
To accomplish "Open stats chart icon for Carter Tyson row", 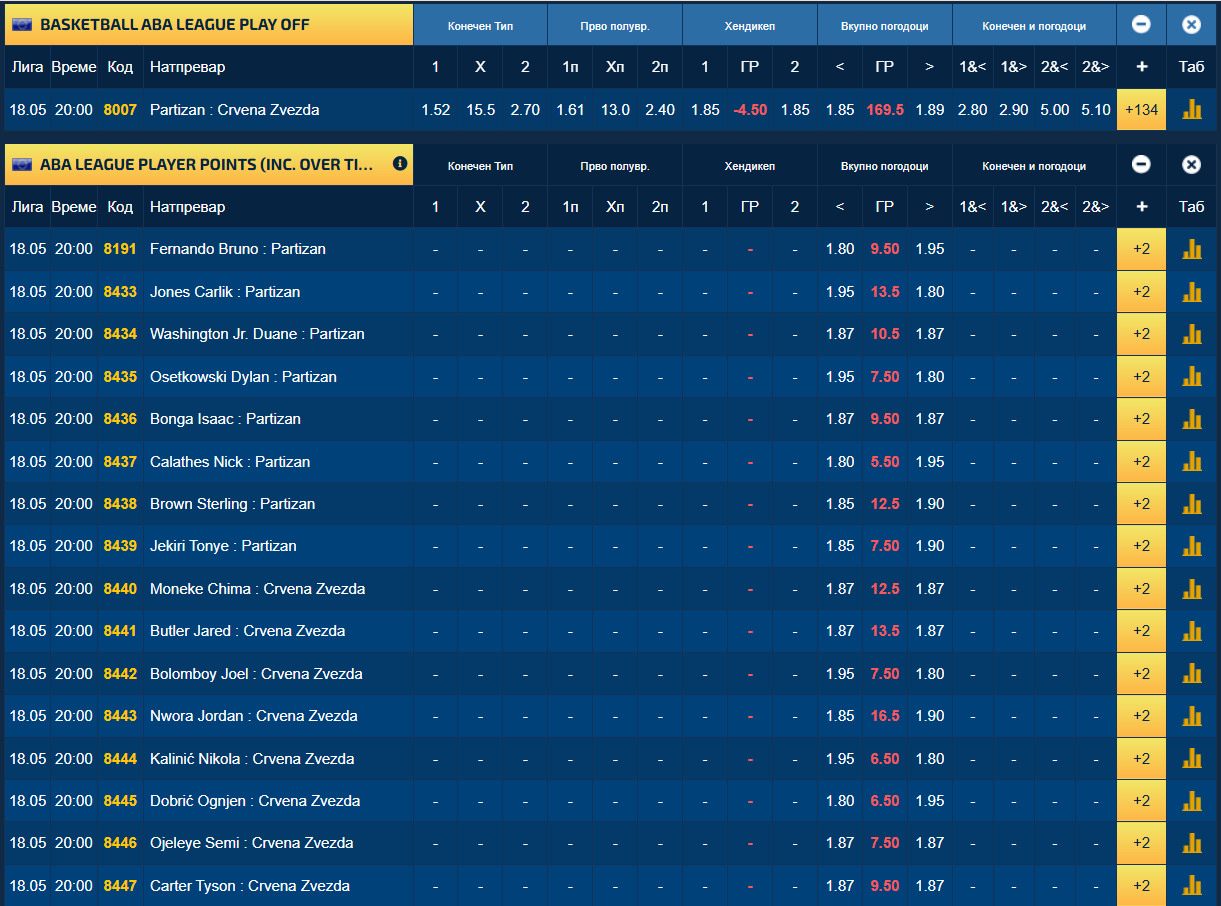I will pyautogui.click(x=1192, y=886).
